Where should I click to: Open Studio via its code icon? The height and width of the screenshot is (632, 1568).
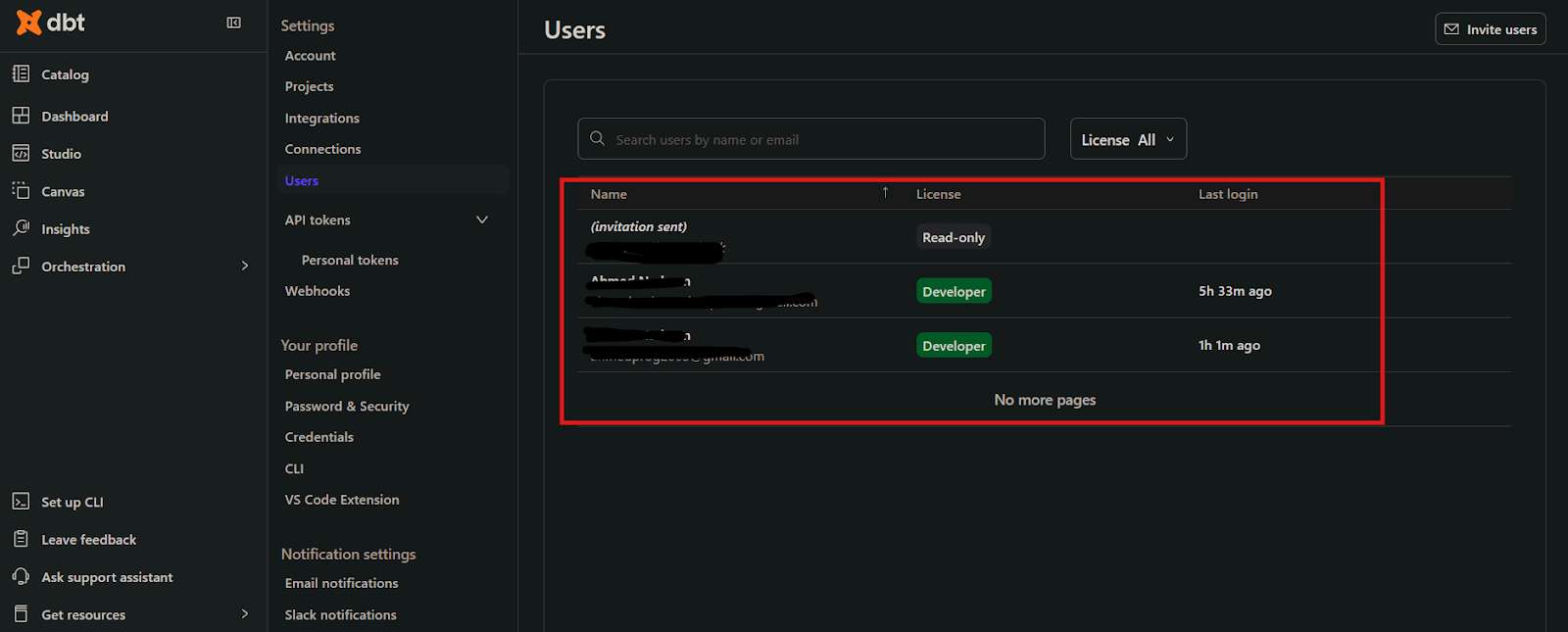(21, 154)
